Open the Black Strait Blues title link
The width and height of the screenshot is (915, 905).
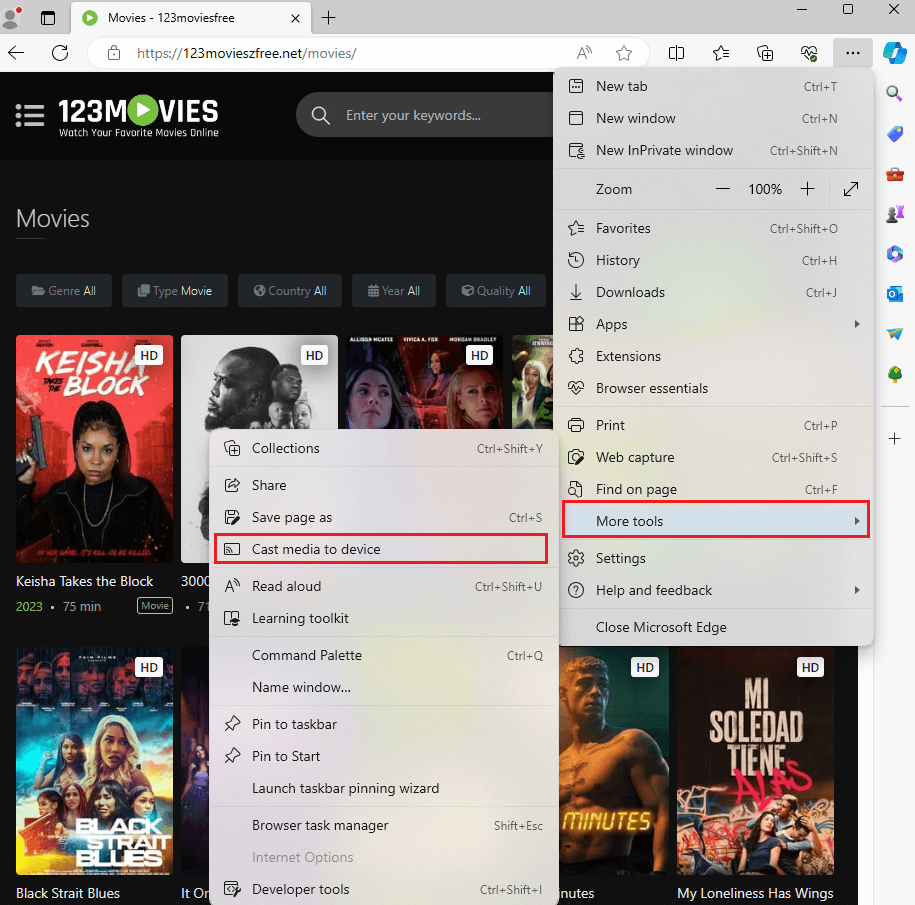point(68,893)
